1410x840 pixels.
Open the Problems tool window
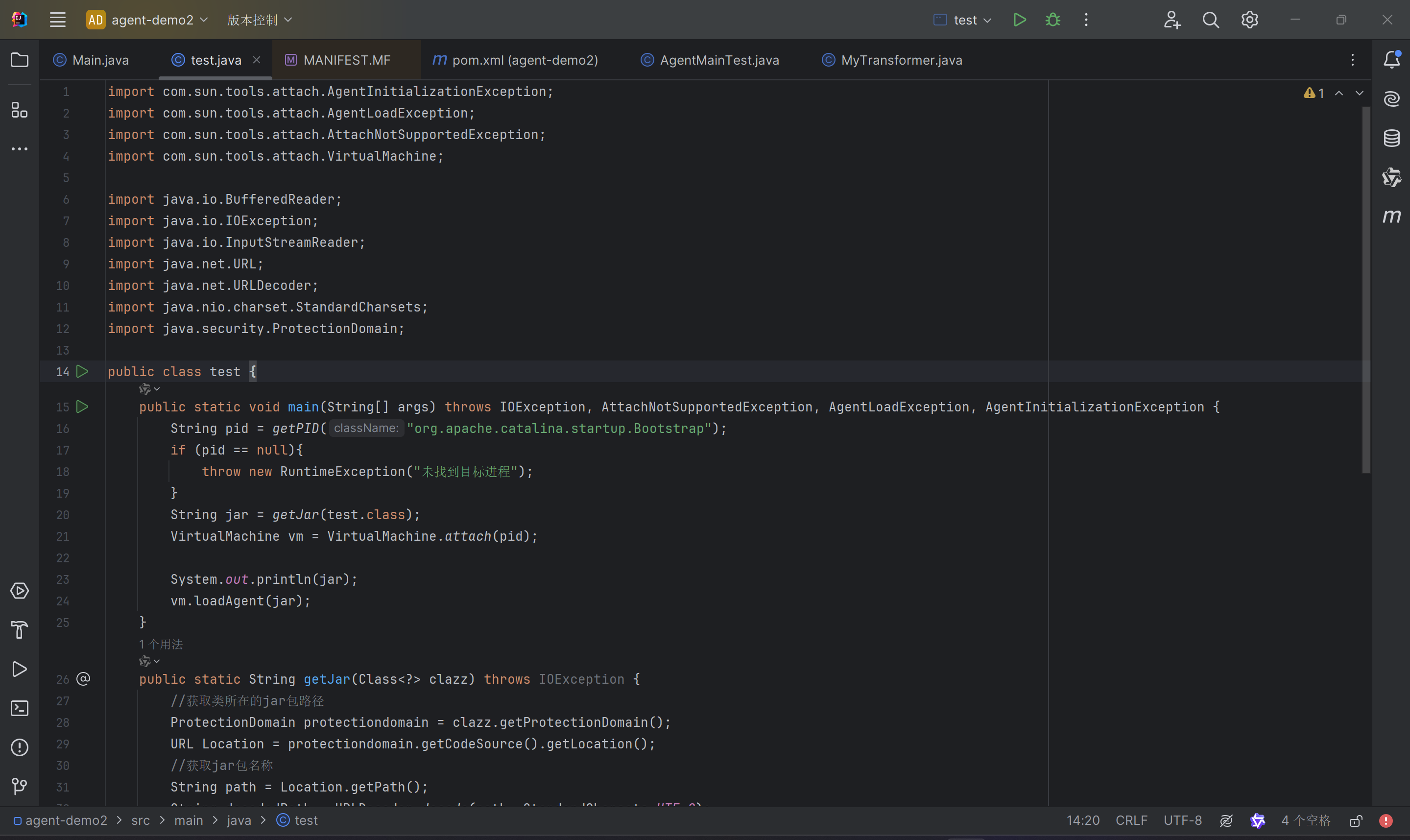19,747
